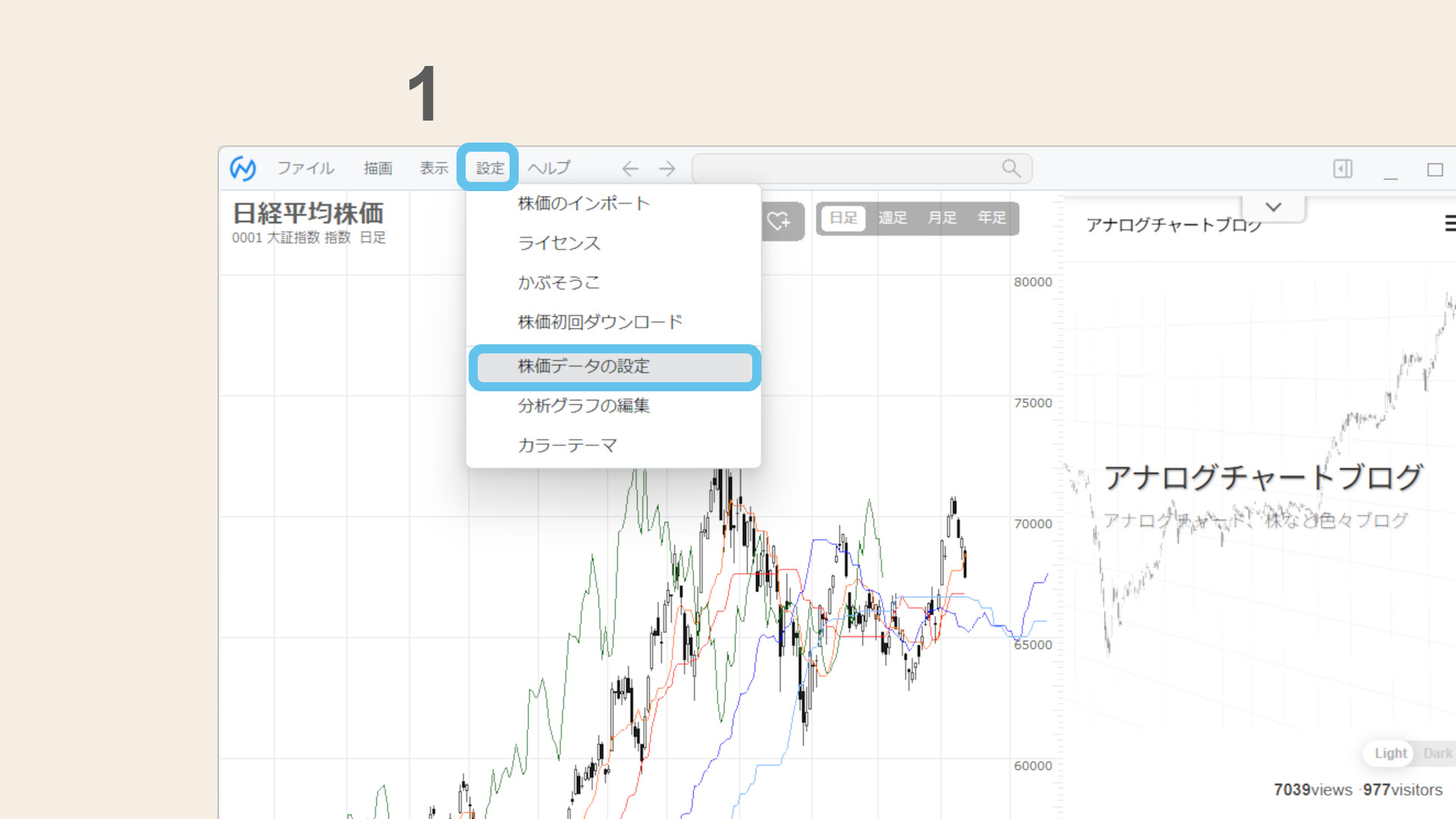Choose 株価データの設定 menu entry
1456x819 pixels.
pos(613,367)
